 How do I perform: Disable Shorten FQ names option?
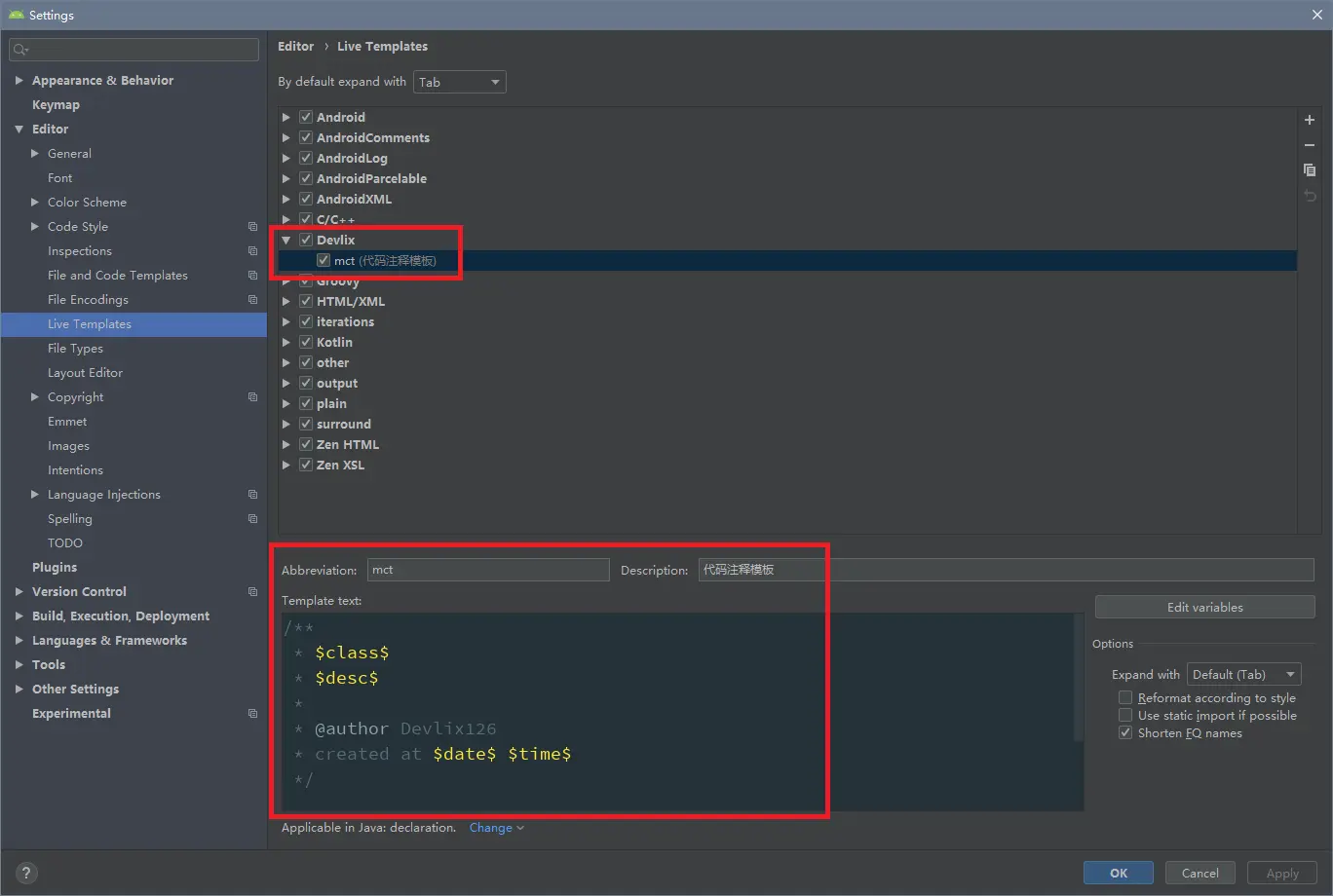(1125, 732)
